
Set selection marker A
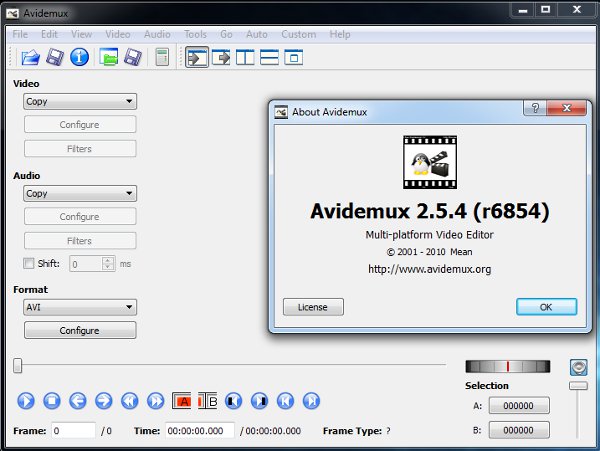181,401
